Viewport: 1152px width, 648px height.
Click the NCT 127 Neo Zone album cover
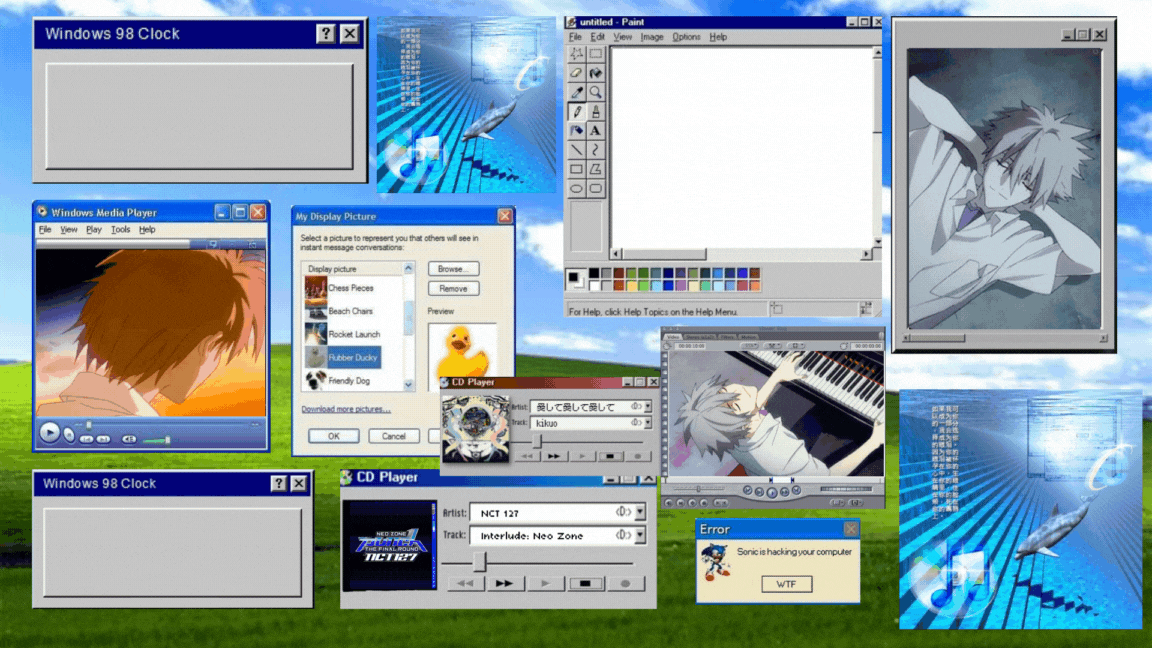389,546
